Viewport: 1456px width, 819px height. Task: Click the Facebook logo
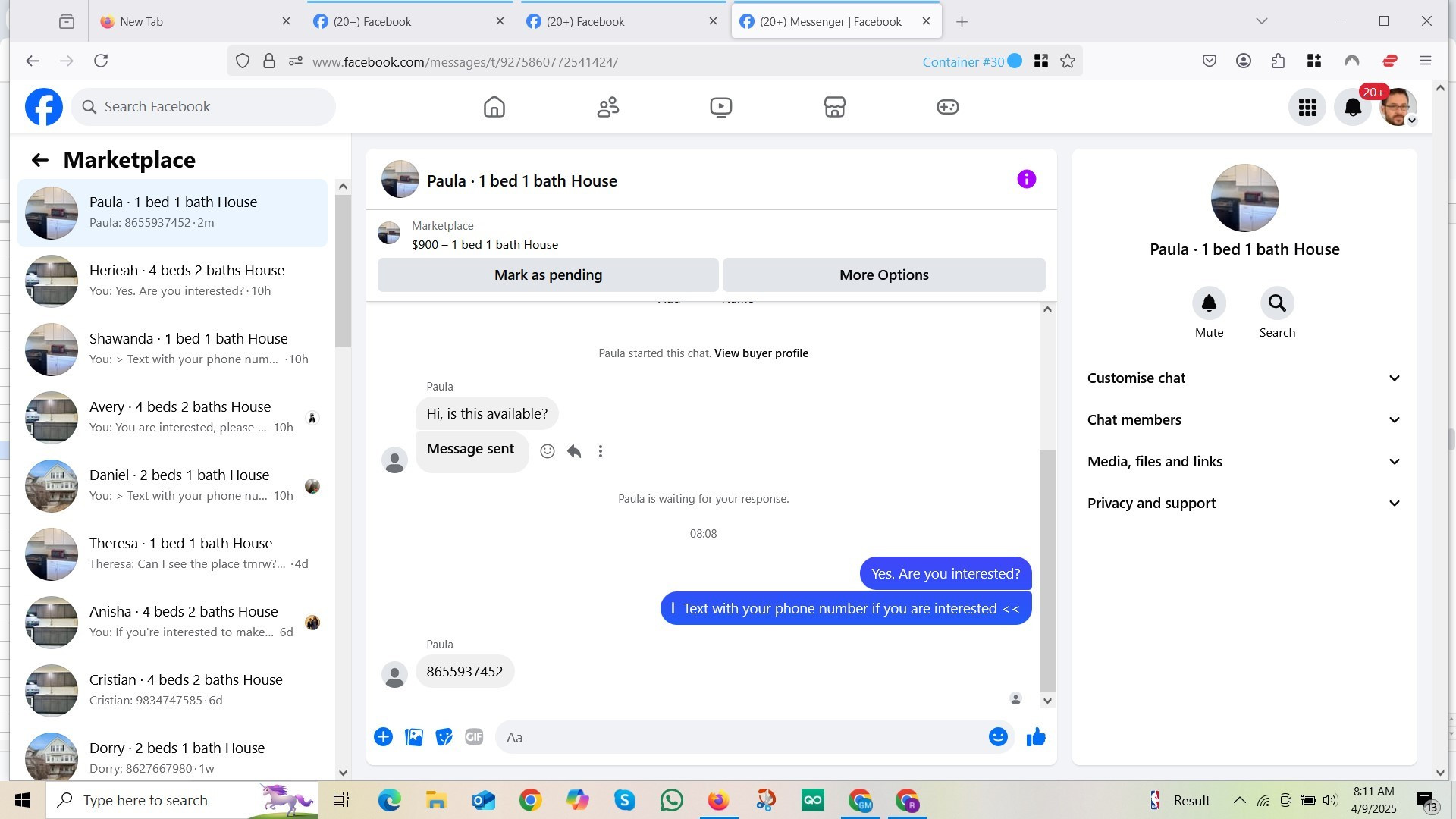click(44, 107)
